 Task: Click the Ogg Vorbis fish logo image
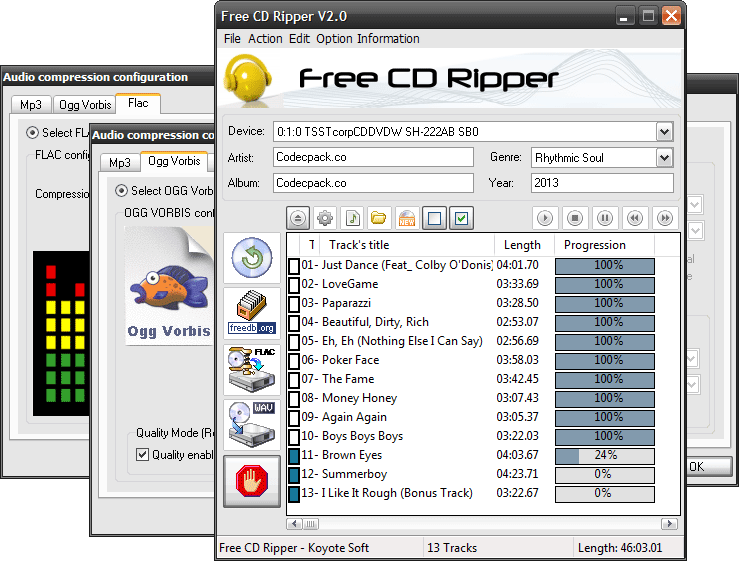click(169, 288)
